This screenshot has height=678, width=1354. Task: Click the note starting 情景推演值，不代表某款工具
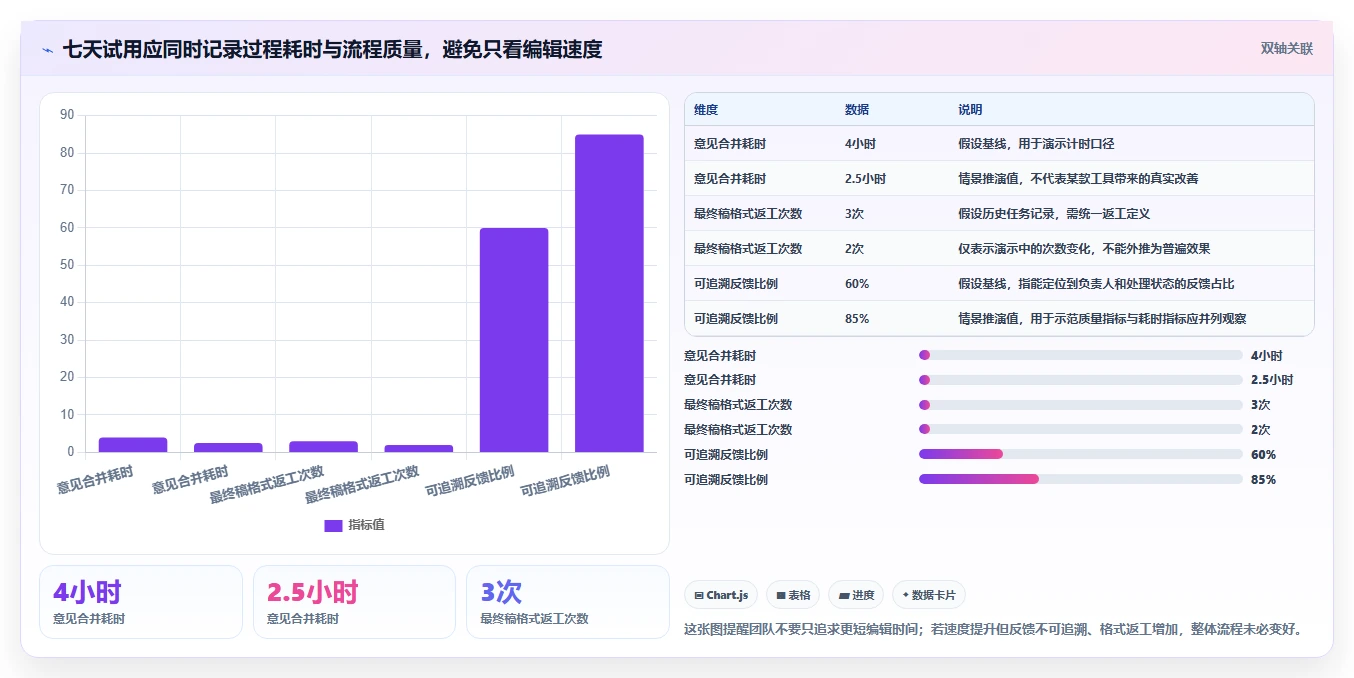[x=1078, y=179]
